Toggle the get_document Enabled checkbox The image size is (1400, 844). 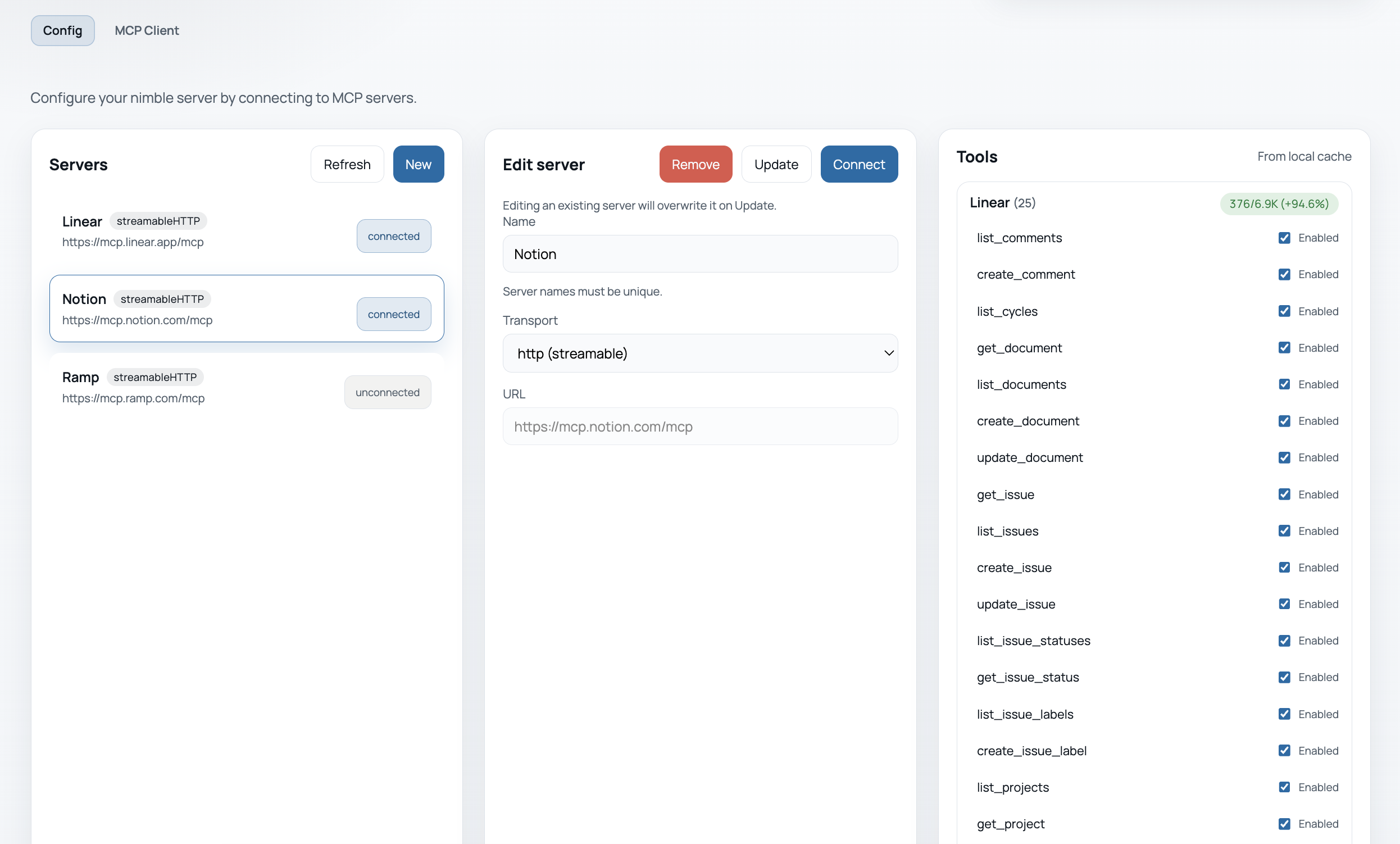tap(1284, 347)
